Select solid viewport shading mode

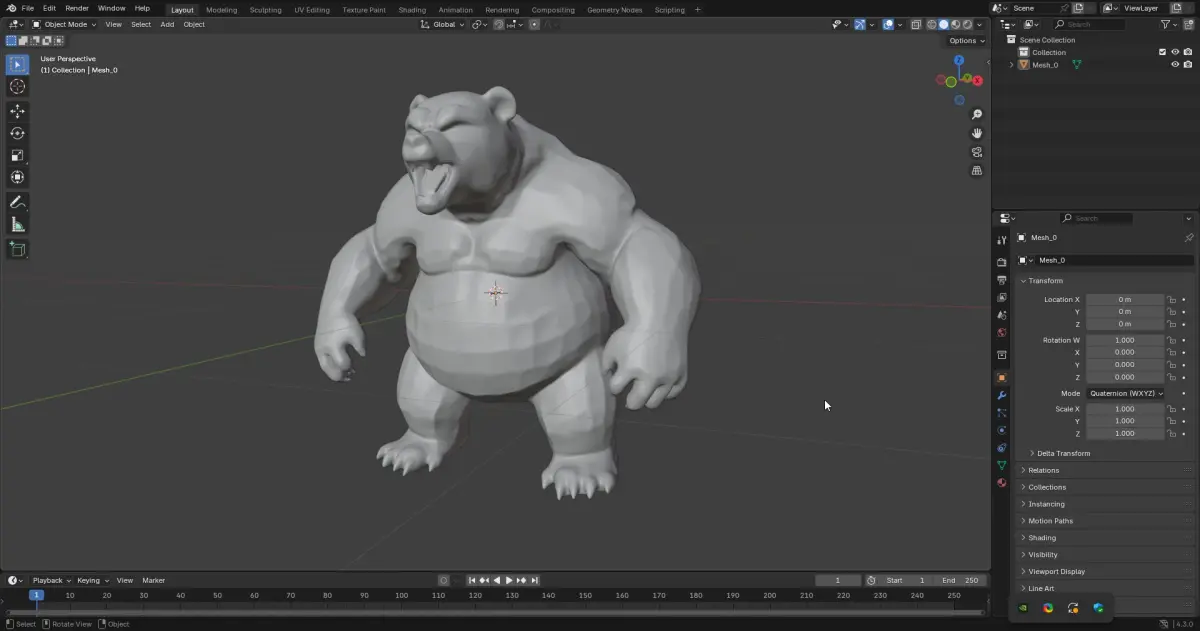pos(943,24)
